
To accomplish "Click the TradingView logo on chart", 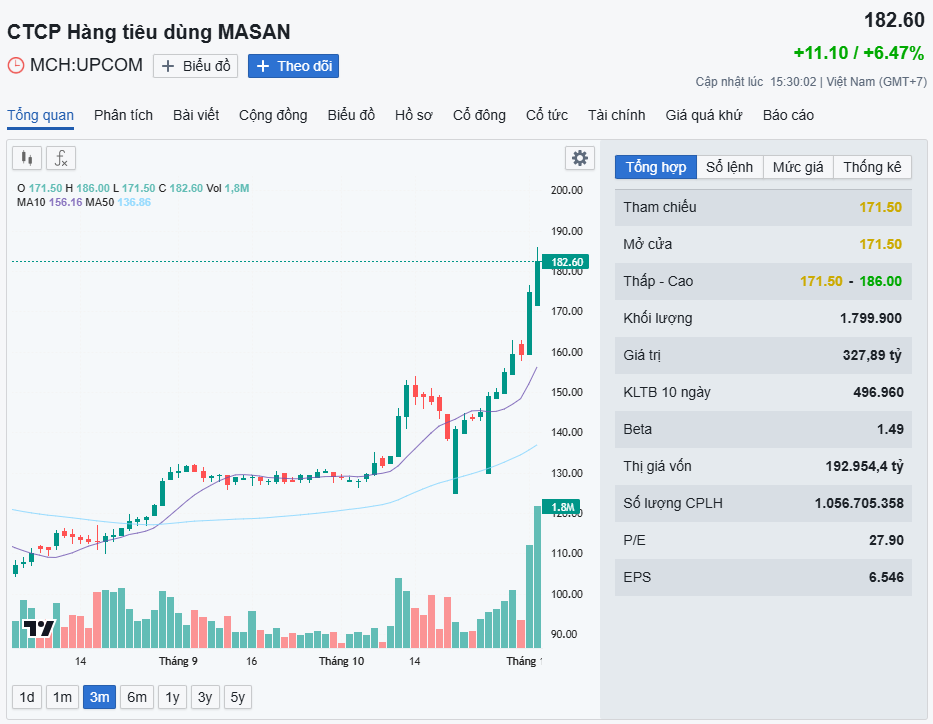I will pyautogui.click(x=39, y=628).
